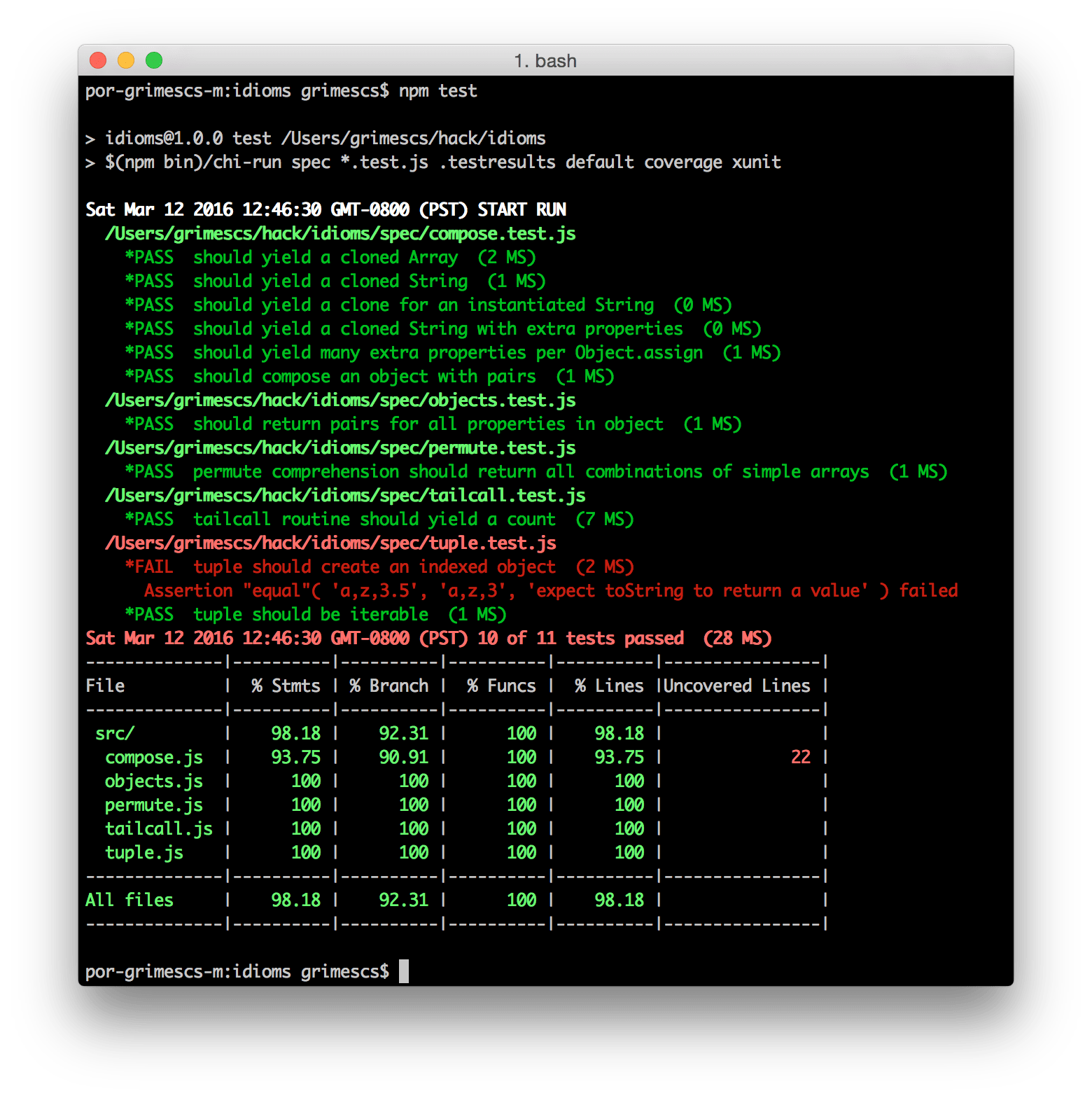
Task: Click the 'START RUN' timestamp line
Action: [x=325, y=210]
